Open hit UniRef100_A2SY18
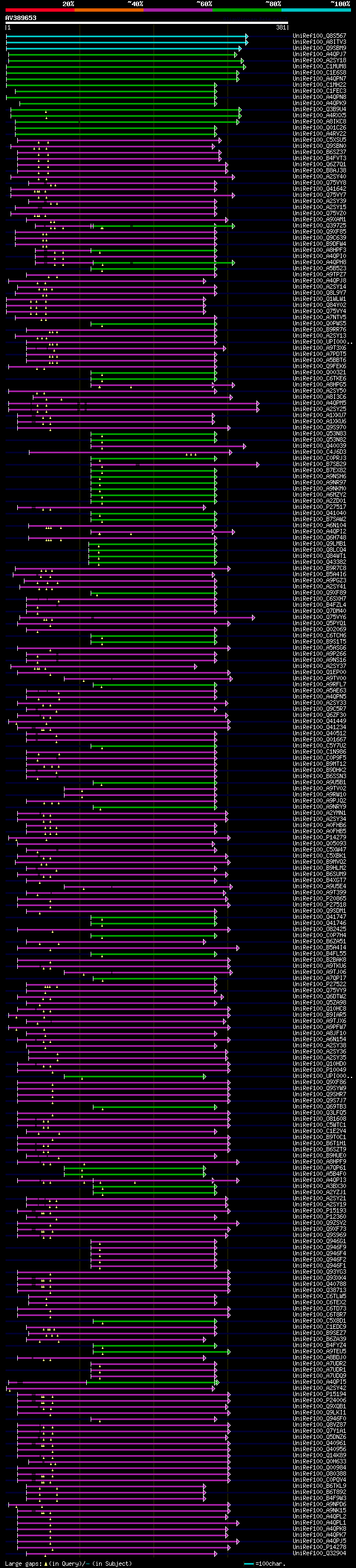The image size is (356, 1568). (x=319, y=60)
